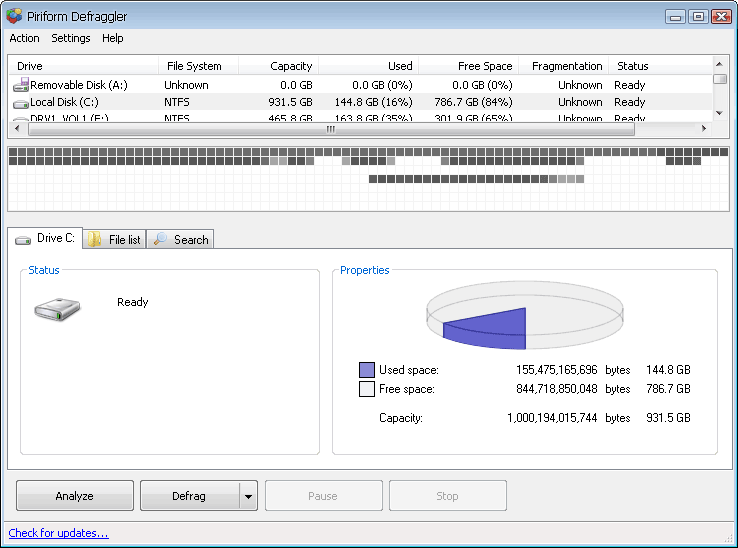This screenshot has height=548, width=738.
Task: Maximize the Defraggler window
Action: [698, 16]
